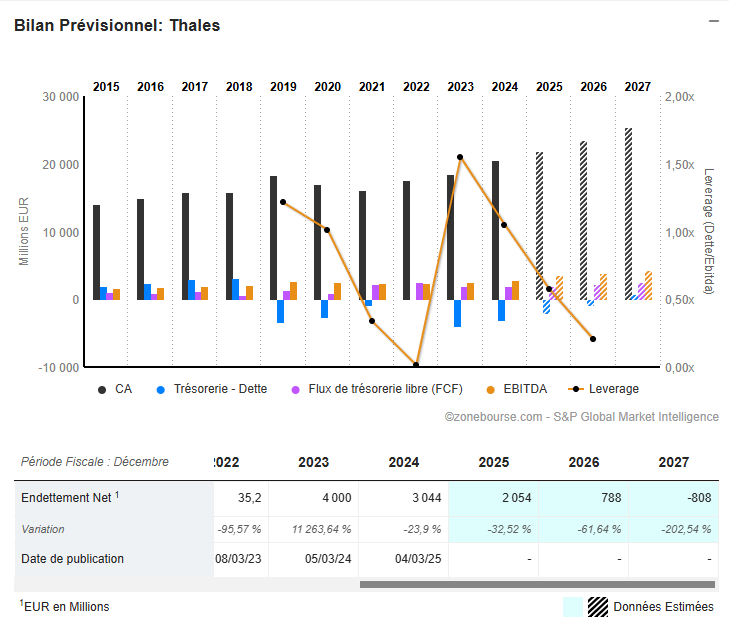
Task: Click the table's horizontal scrollbar thumb
Action: pyautogui.click(x=537, y=584)
